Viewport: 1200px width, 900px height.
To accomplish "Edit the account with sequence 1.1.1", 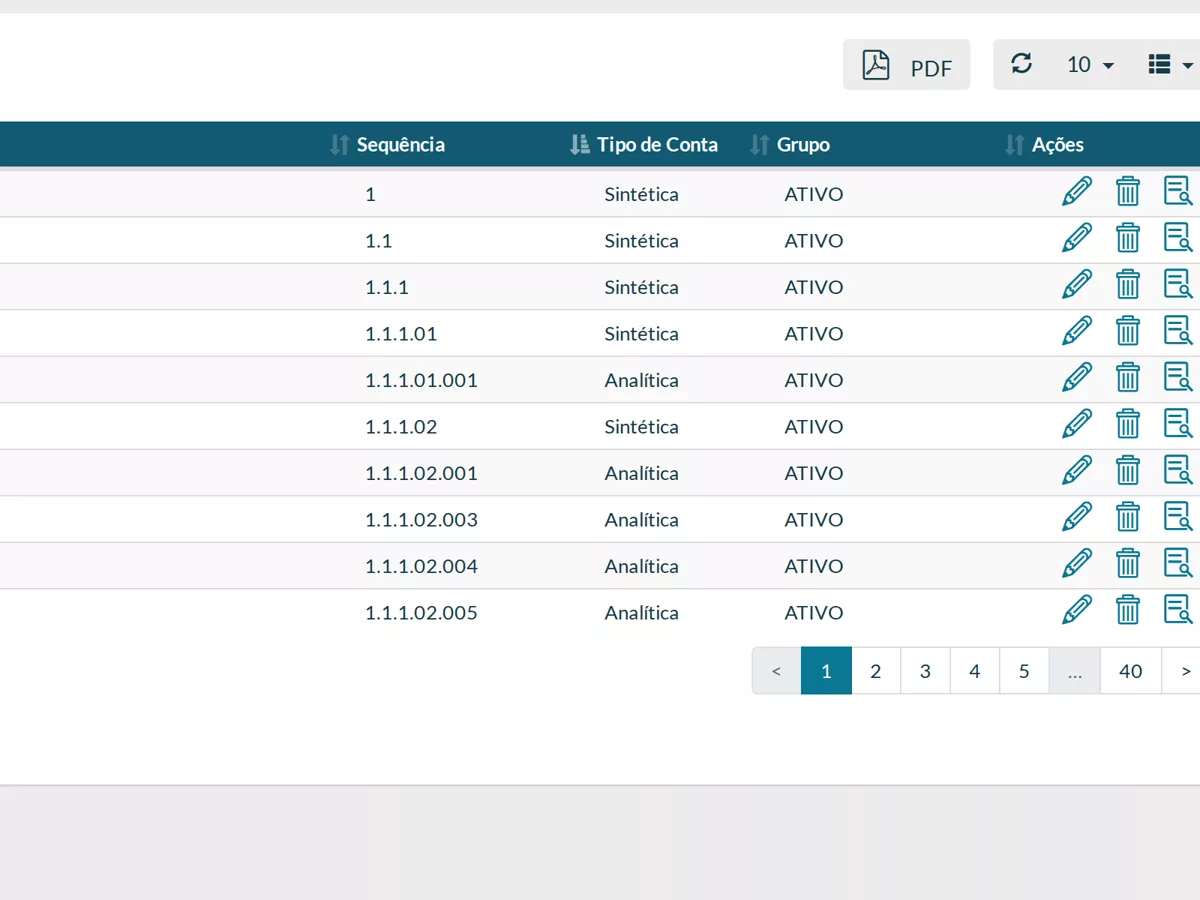I will (1077, 284).
